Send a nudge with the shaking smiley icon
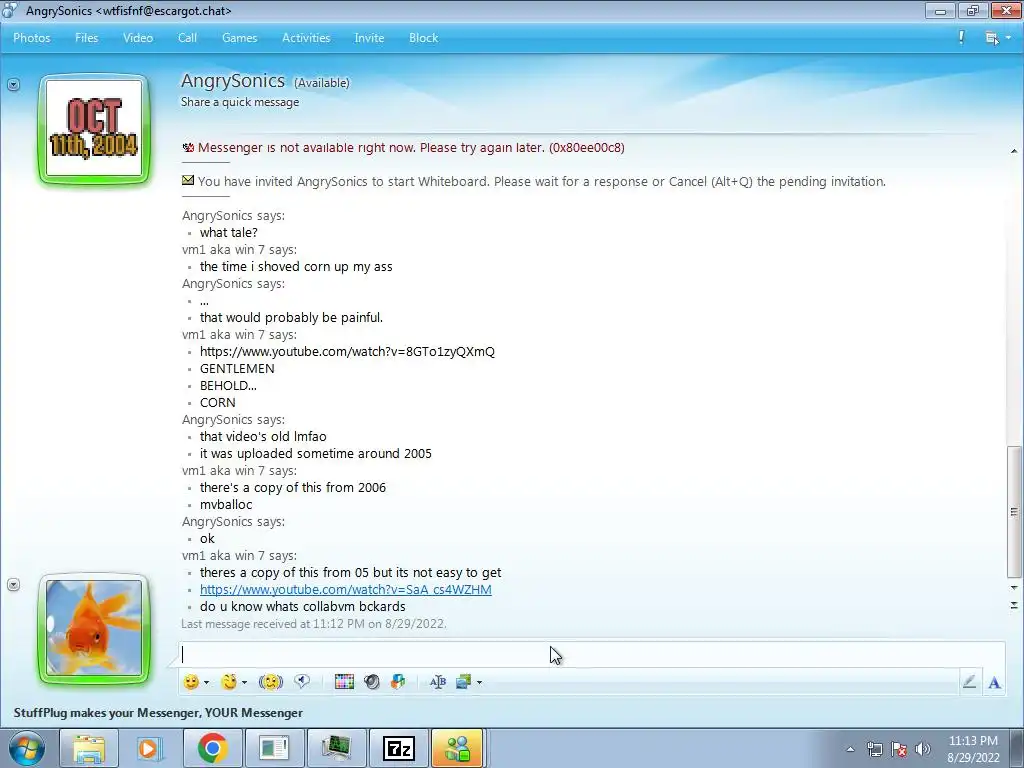Viewport: 1024px width, 768px height. [270, 682]
